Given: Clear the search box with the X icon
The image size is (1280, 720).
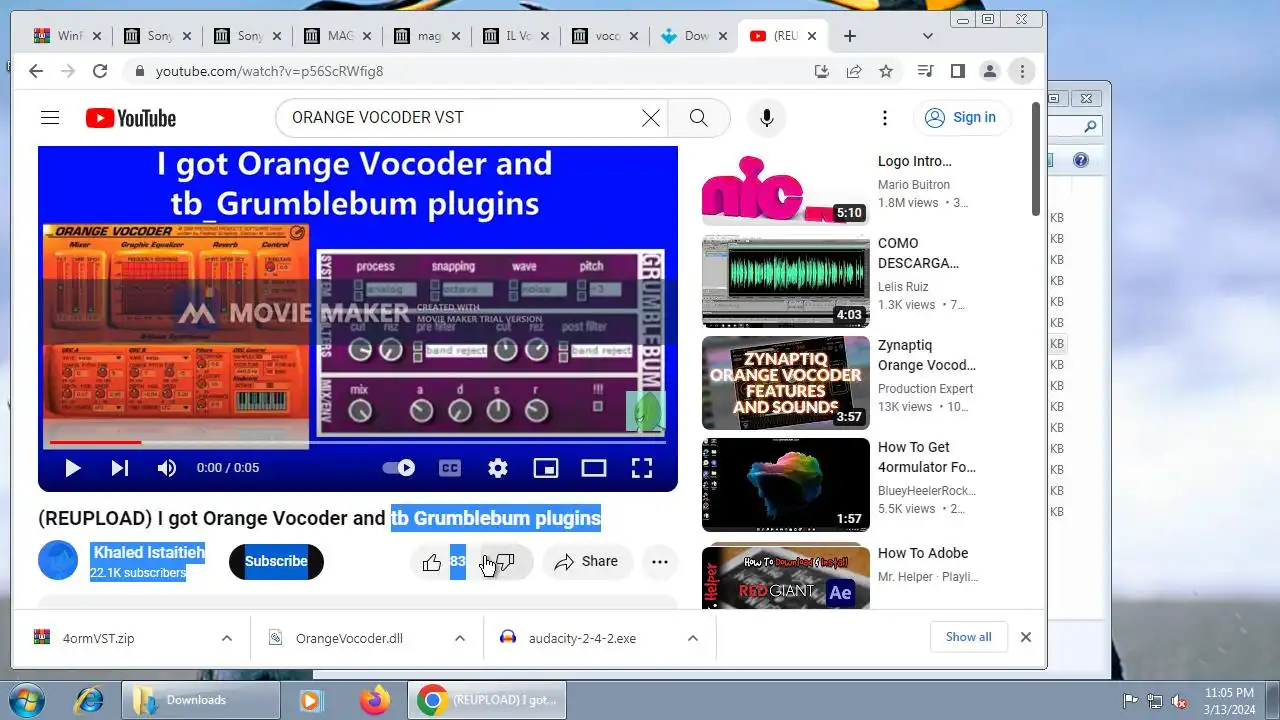Looking at the screenshot, I should pos(651,118).
